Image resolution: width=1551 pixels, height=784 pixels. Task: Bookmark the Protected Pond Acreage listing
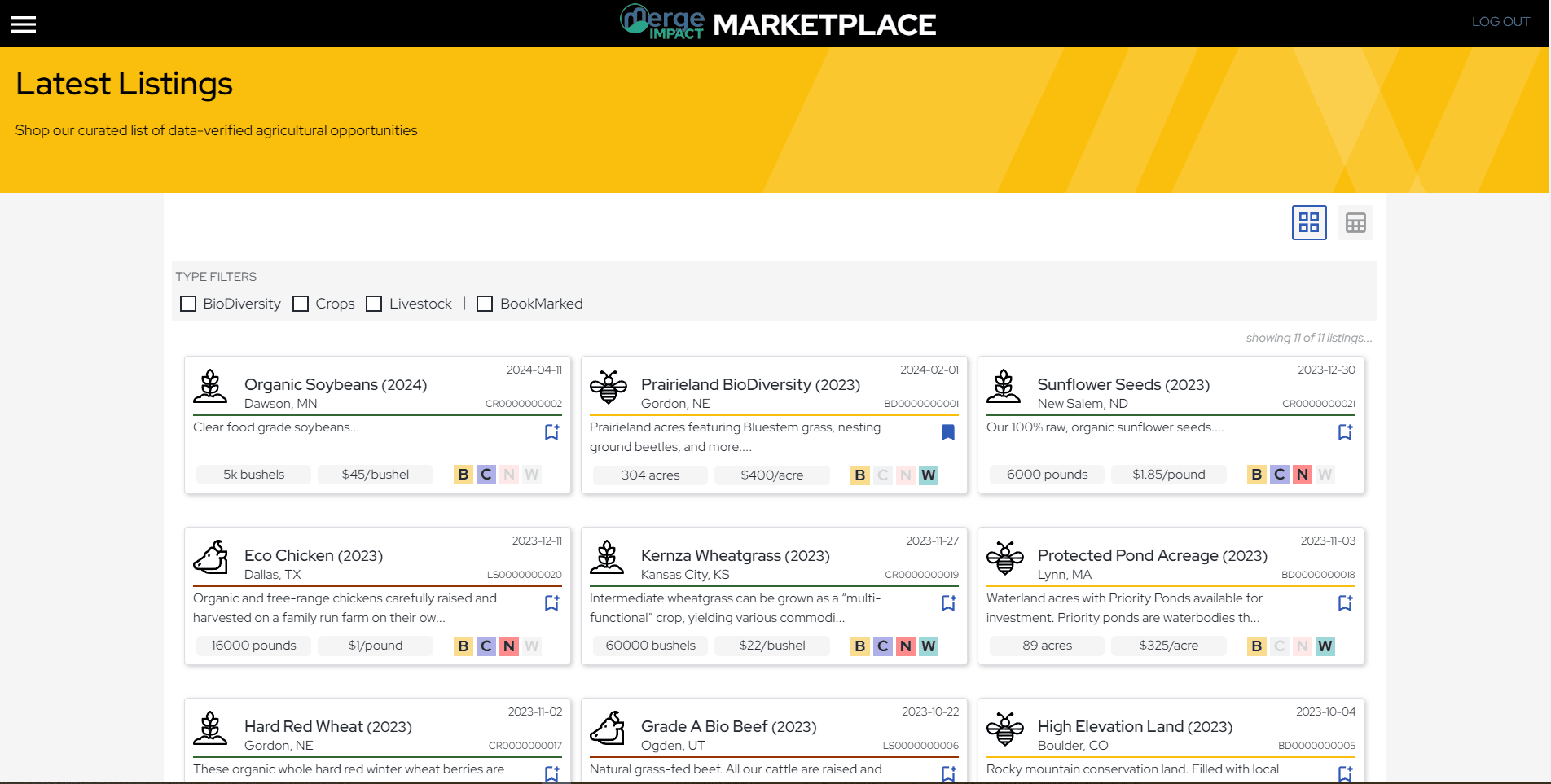coord(1345,602)
